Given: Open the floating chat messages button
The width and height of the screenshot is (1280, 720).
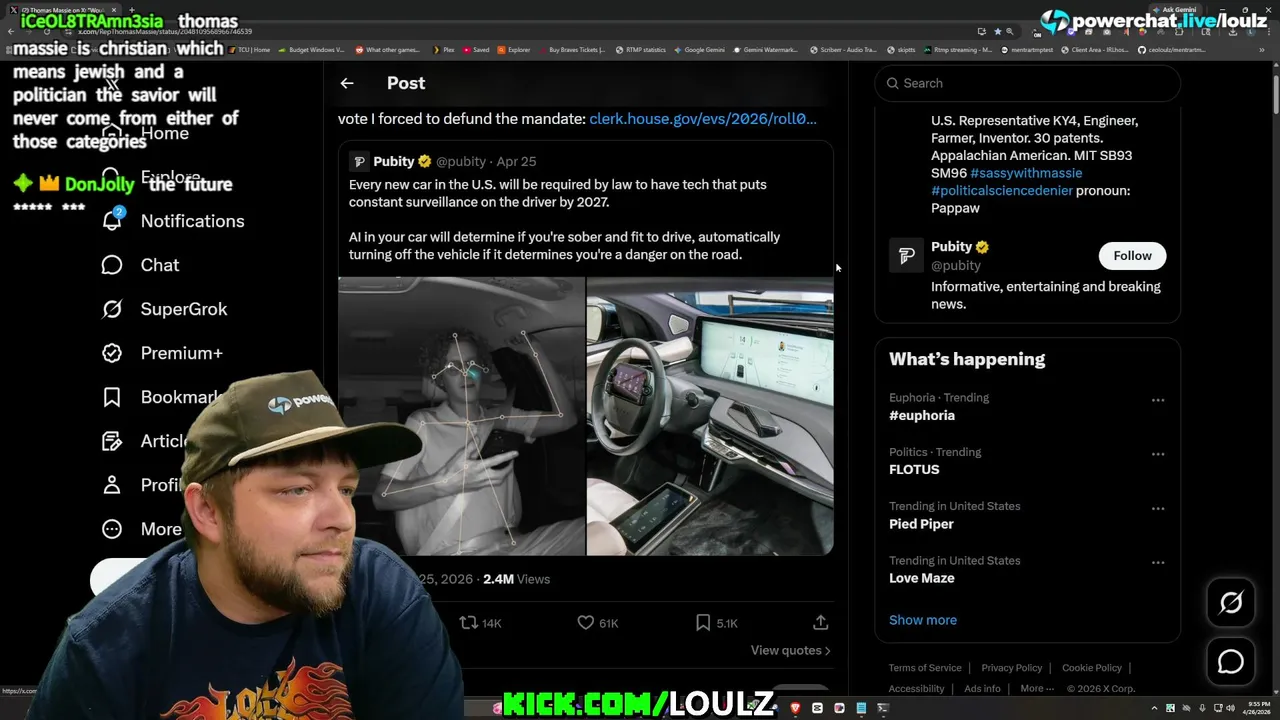Looking at the screenshot, I should point(1231,662).
